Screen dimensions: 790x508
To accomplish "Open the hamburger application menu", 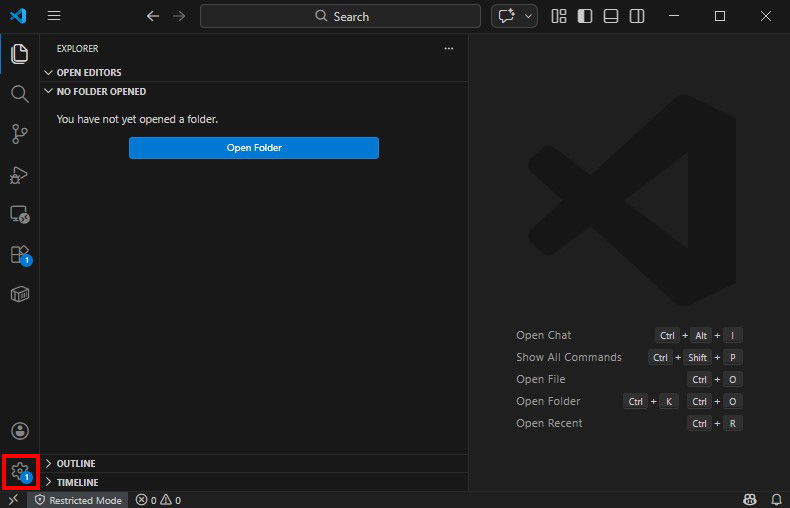I will 54,16.
